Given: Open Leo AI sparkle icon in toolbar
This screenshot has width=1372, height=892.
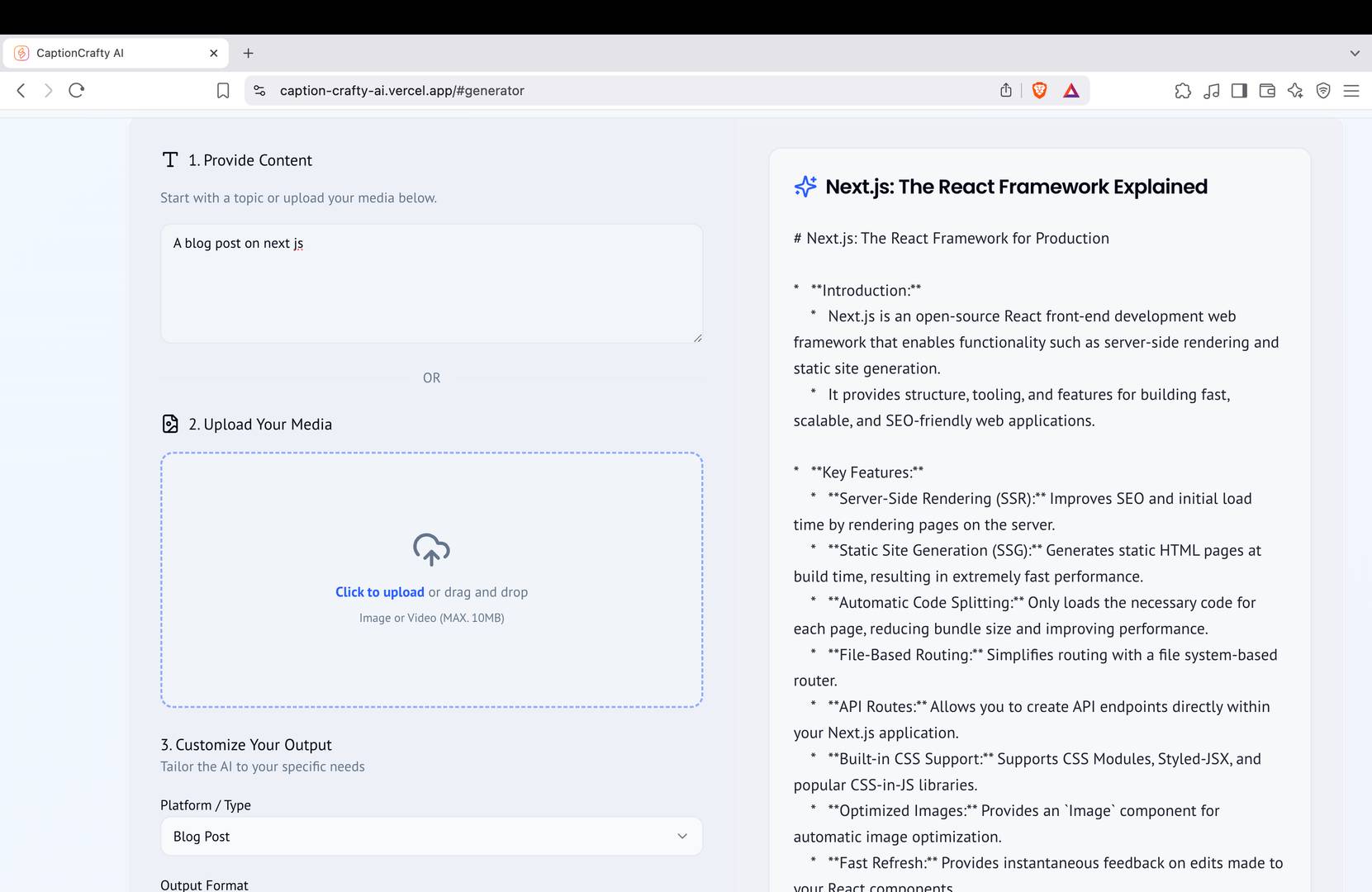Looking at the screenshot, I should [1295, 91].
